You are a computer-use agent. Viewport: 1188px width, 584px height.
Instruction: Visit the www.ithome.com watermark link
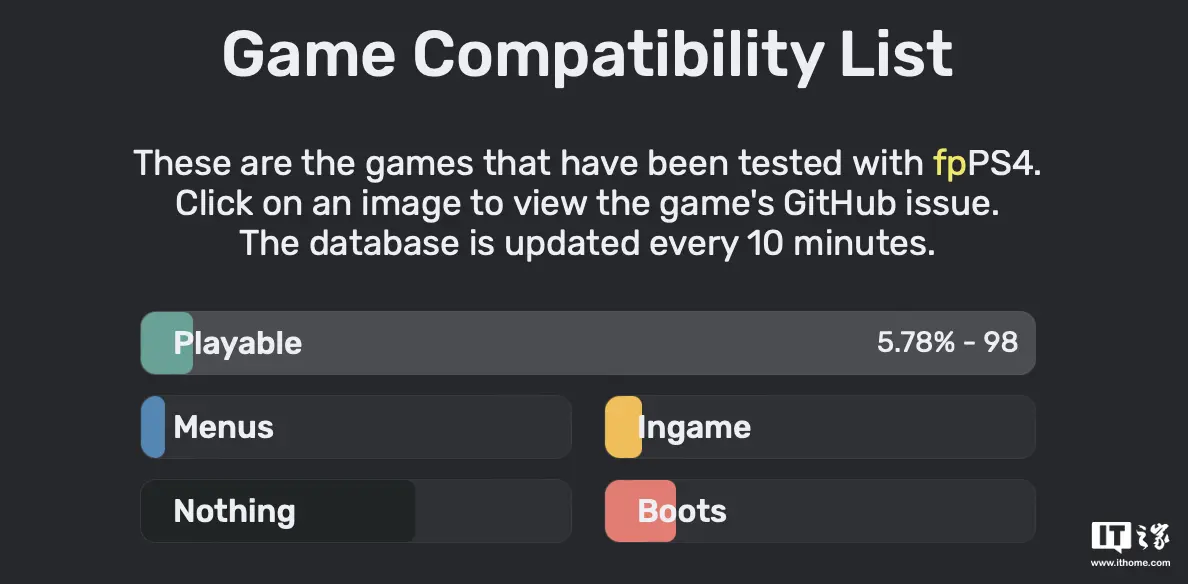click(1130, 563)
